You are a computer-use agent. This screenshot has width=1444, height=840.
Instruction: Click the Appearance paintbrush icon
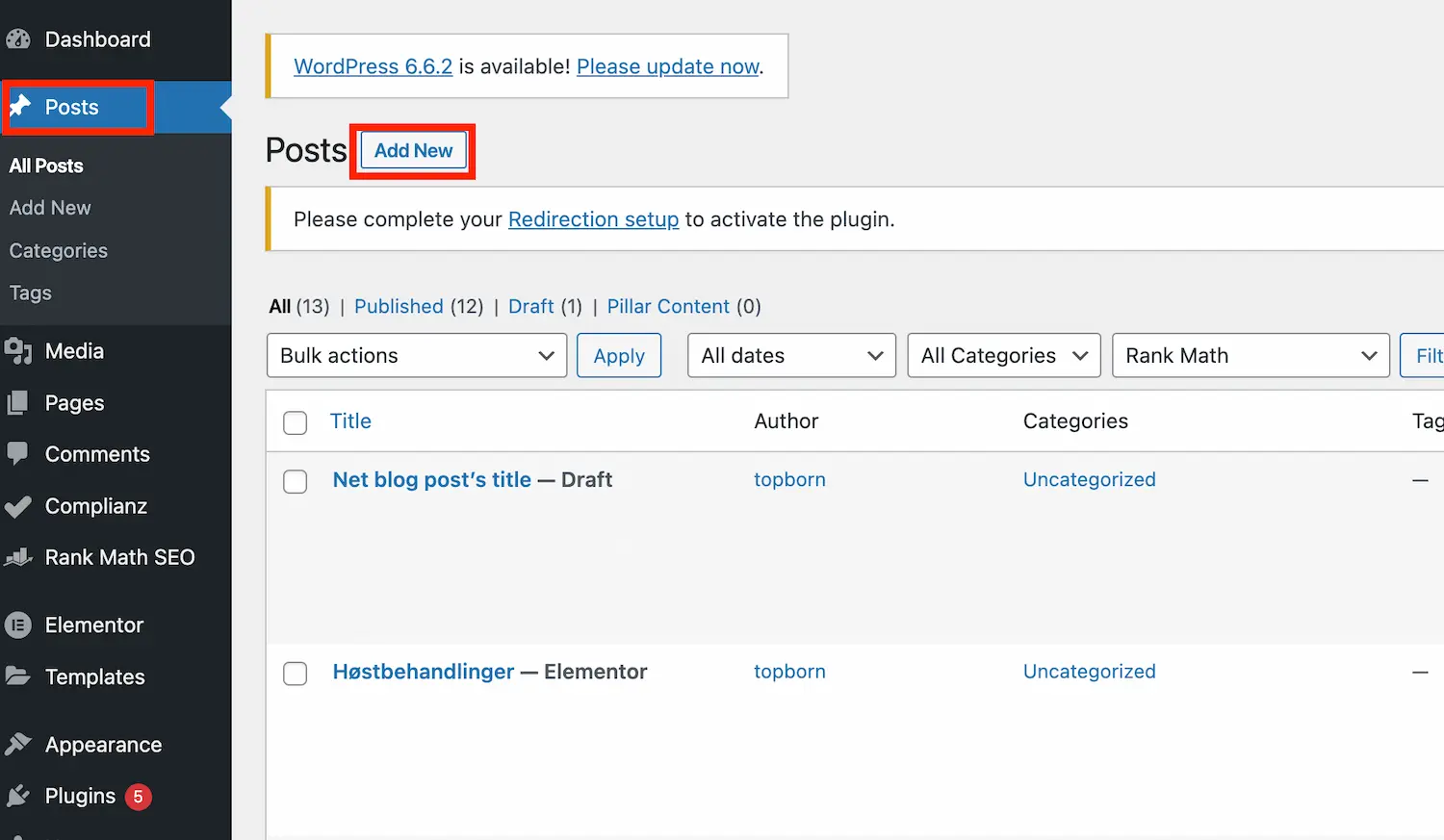click(x=18, y=744)
